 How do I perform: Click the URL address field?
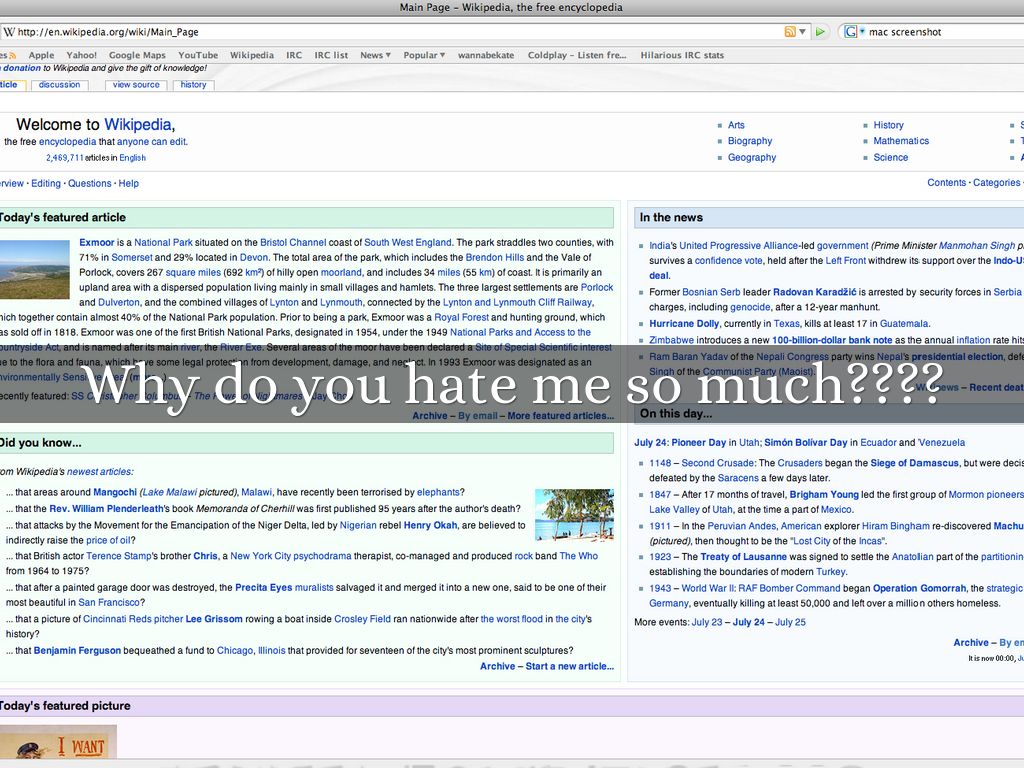point(400,32)
